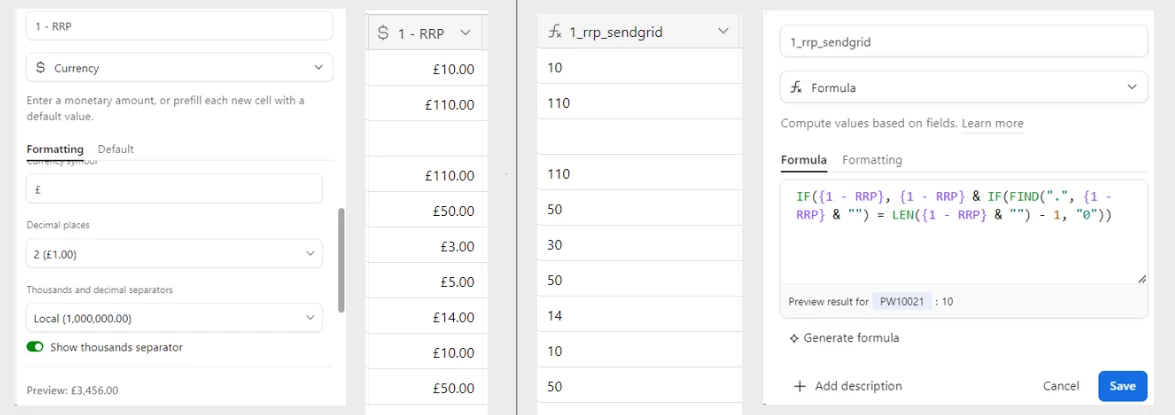Open the 1_rrp_sendgrid column menu chevron
The width and height of the screenshot is (1175, 415).
click(x=722, y=31)
